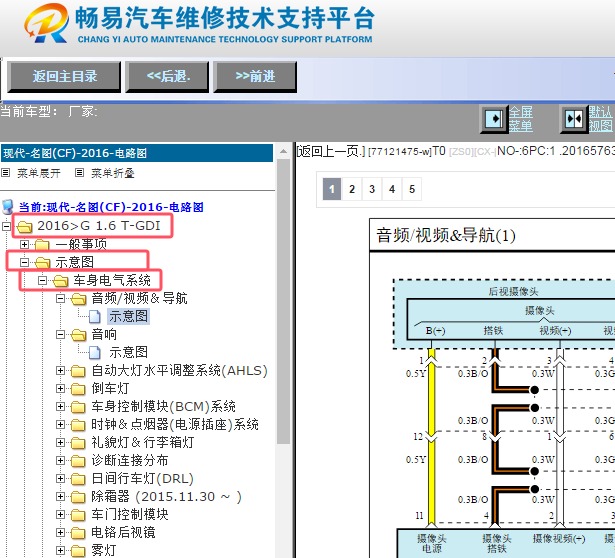
Task: Expand the 日间行车灯(DRL) node
Action: click(60, 478)
